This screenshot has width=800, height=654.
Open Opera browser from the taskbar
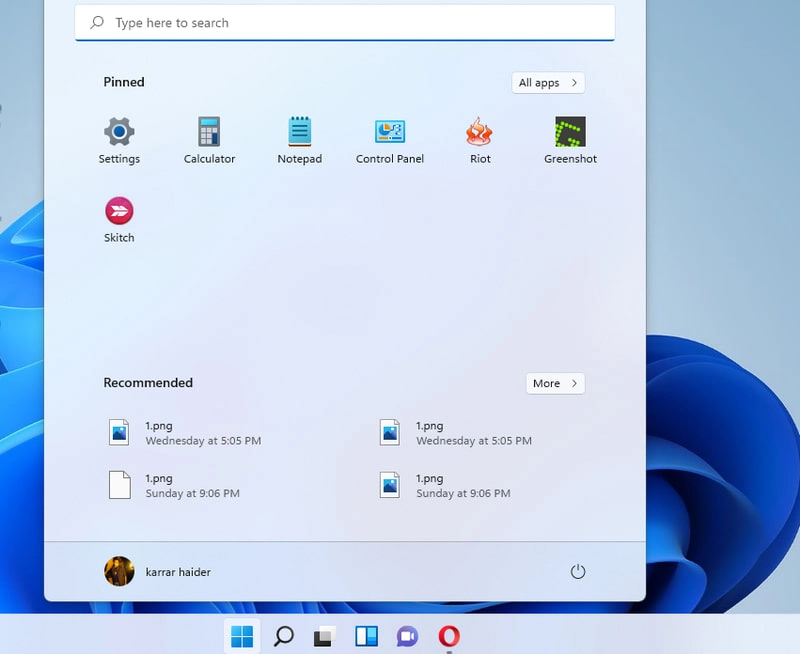pos(447,637)
